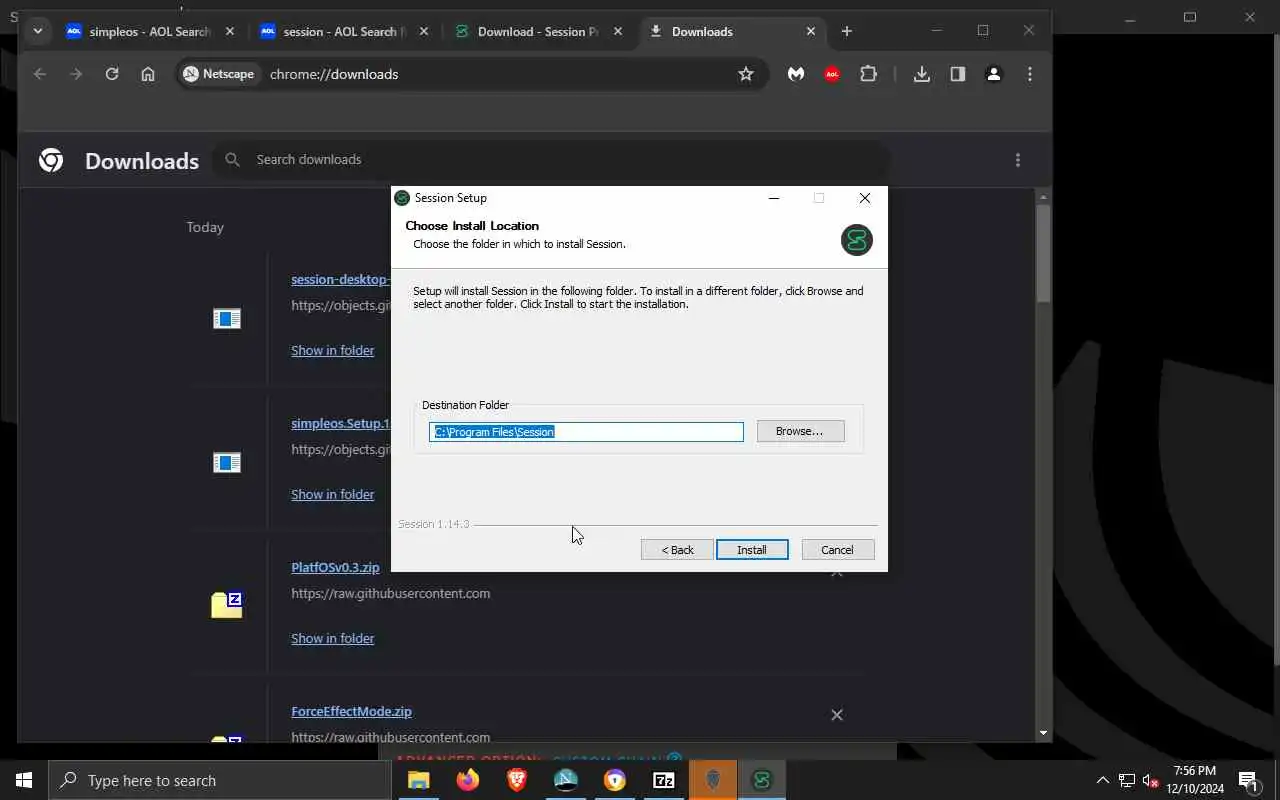Click the Back button in Session Setup

point(677,550)
